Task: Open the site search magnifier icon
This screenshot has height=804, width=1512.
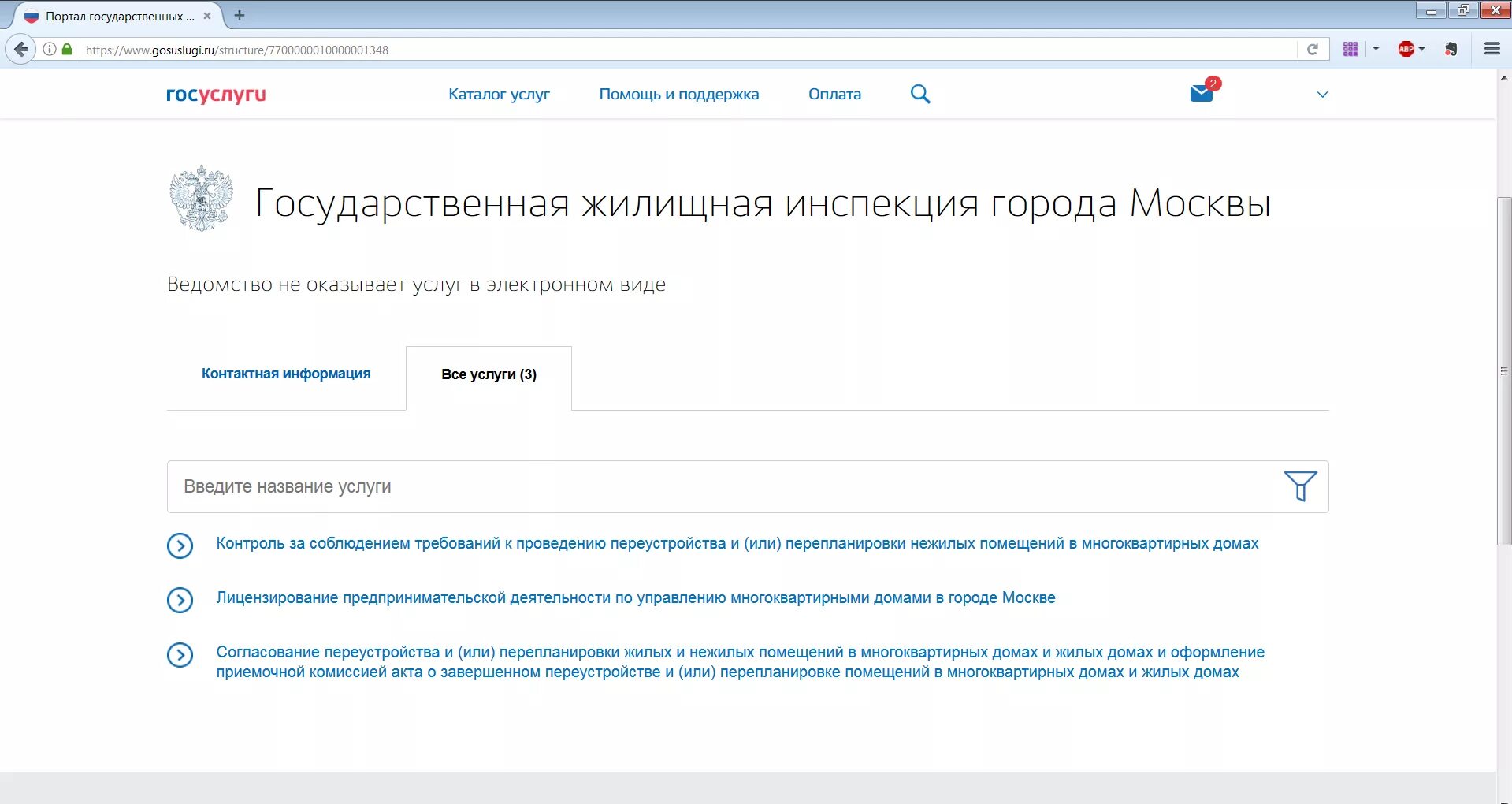Action: [920, 94]
